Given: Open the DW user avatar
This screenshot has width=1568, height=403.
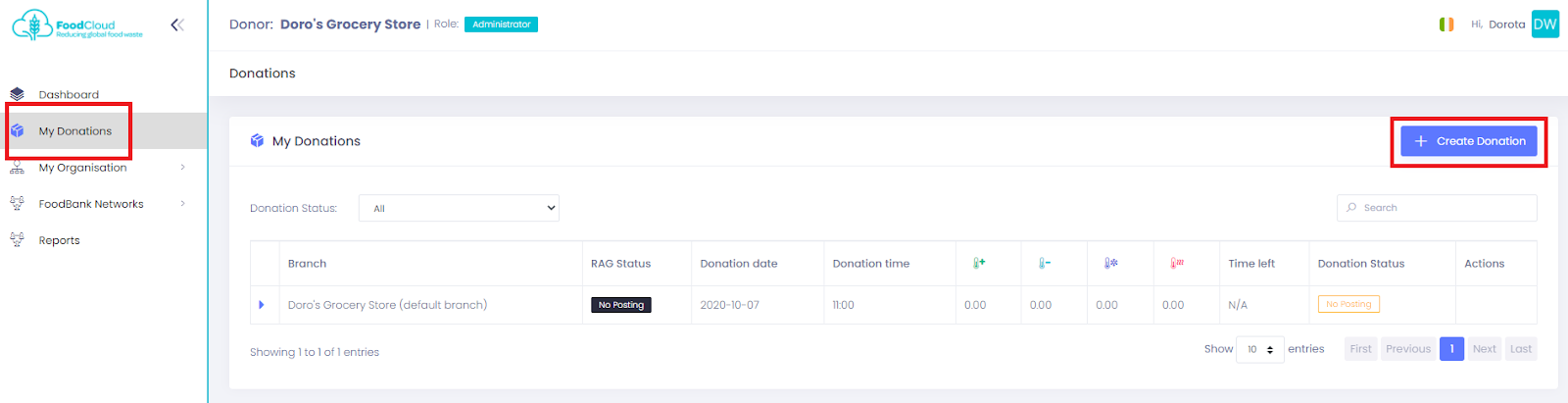Looking at the screenshot, I should [x=1545, y=25].
